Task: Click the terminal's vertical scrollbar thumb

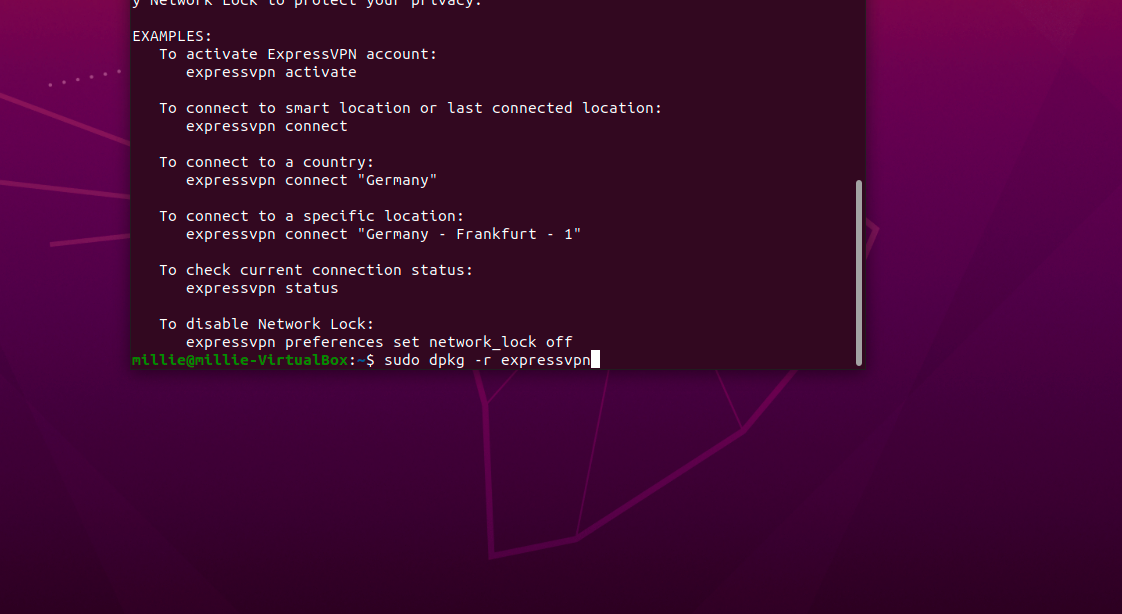Action: click(859, 273)
